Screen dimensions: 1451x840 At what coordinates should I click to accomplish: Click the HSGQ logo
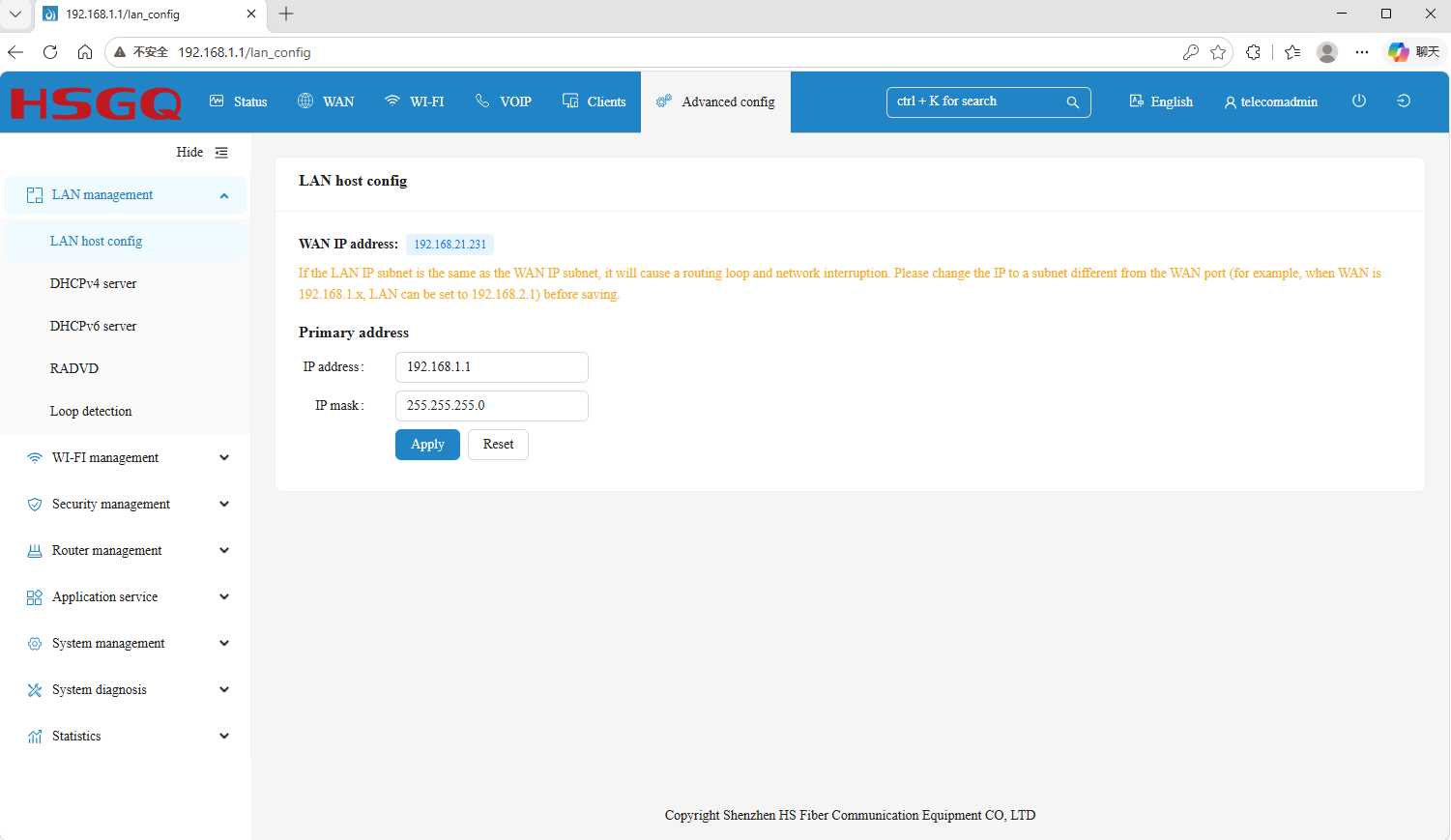[x=96, y=103]
